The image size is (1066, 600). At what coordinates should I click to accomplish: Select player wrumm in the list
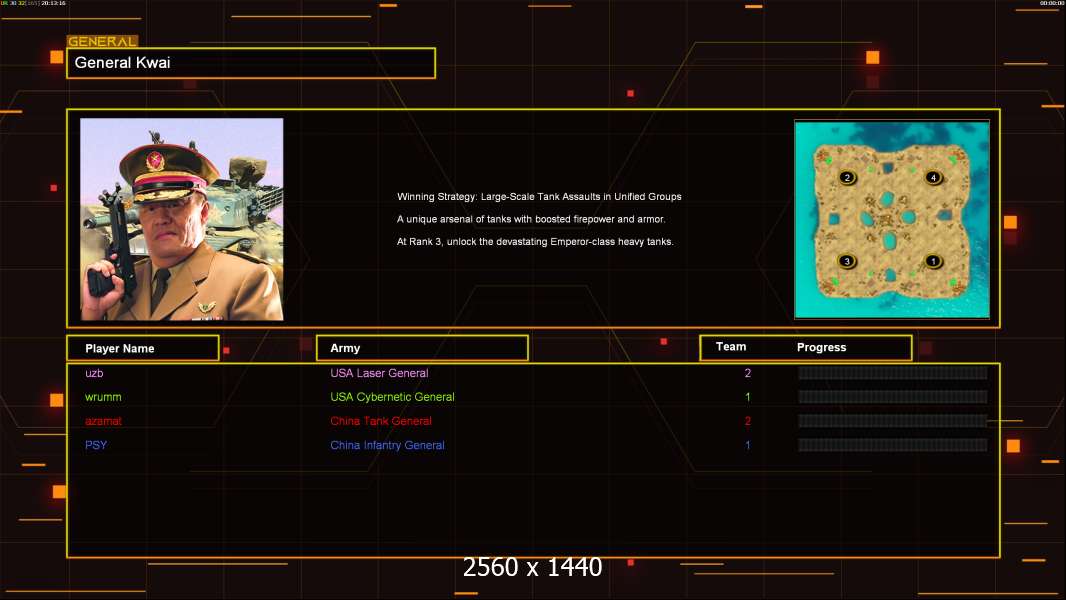click(x=104, y=397)
